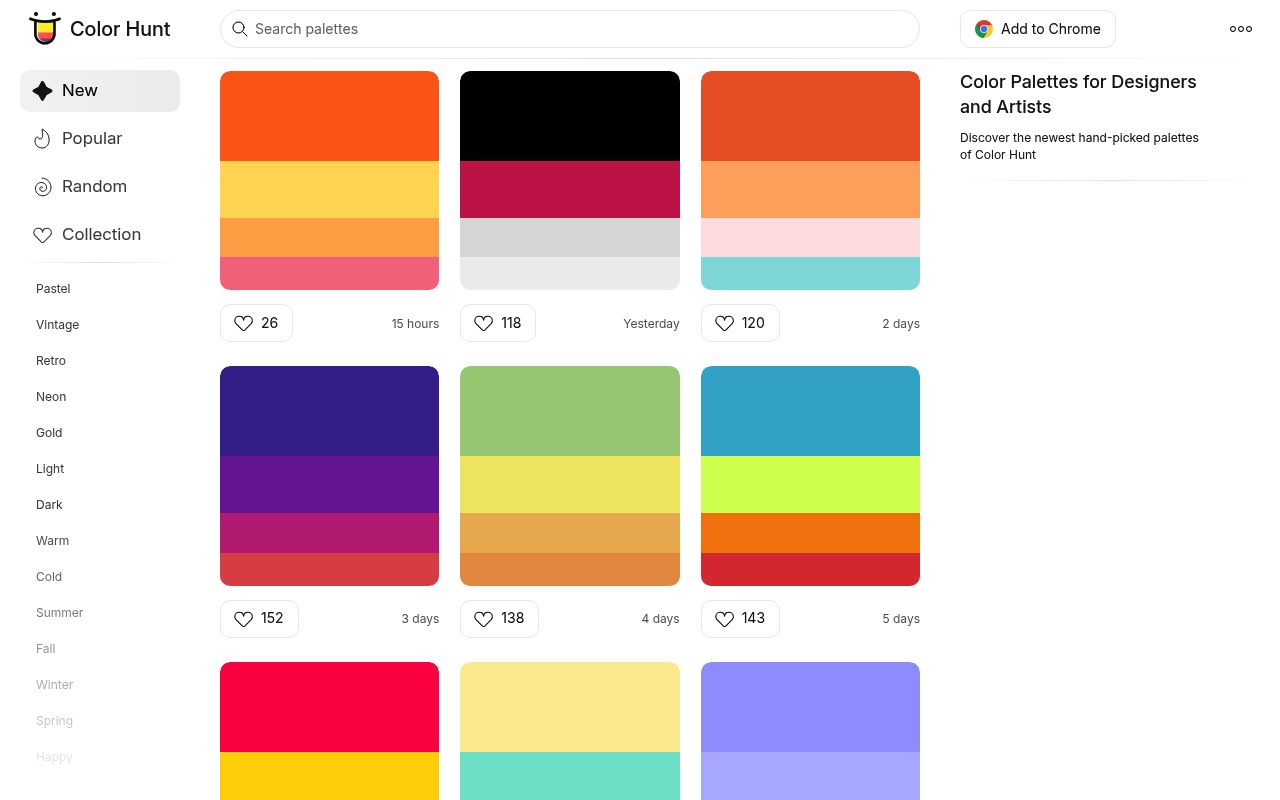Like the palette with 120 likes

(x=740, y=323)
